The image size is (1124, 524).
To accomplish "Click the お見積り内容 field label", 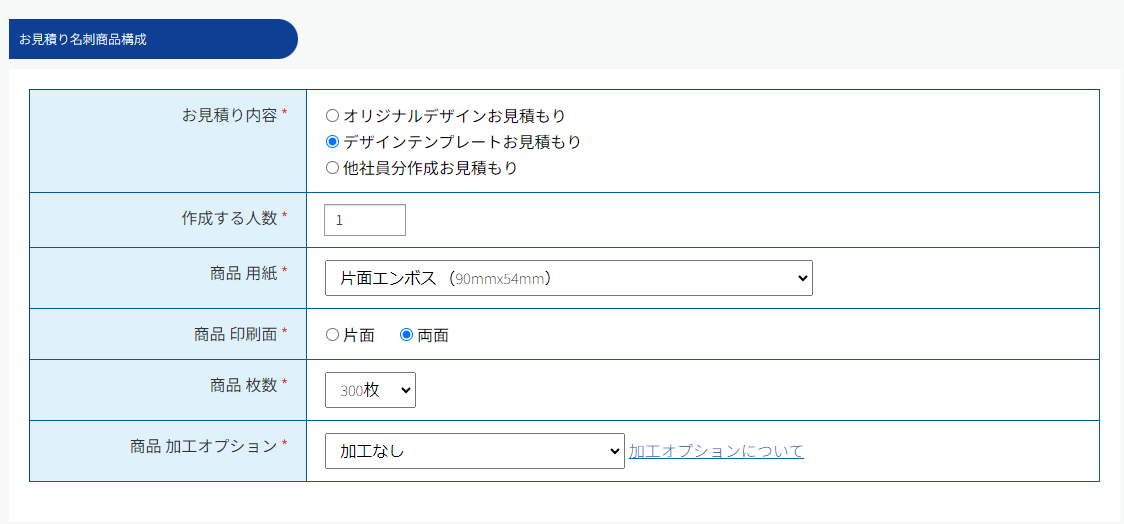I will tap(229, 115).
